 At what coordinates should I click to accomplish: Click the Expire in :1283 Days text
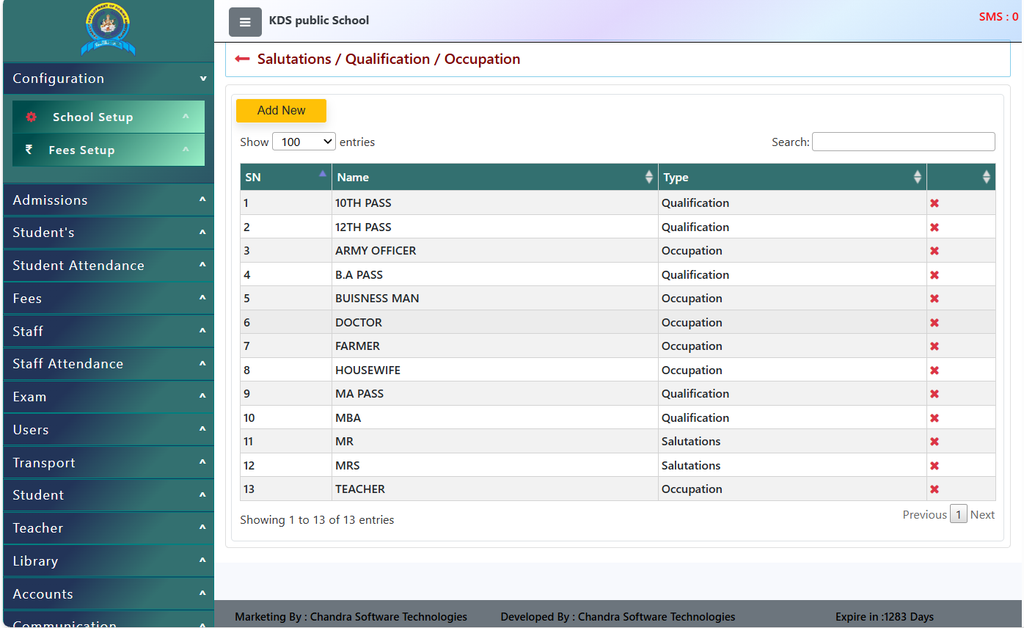884,616
